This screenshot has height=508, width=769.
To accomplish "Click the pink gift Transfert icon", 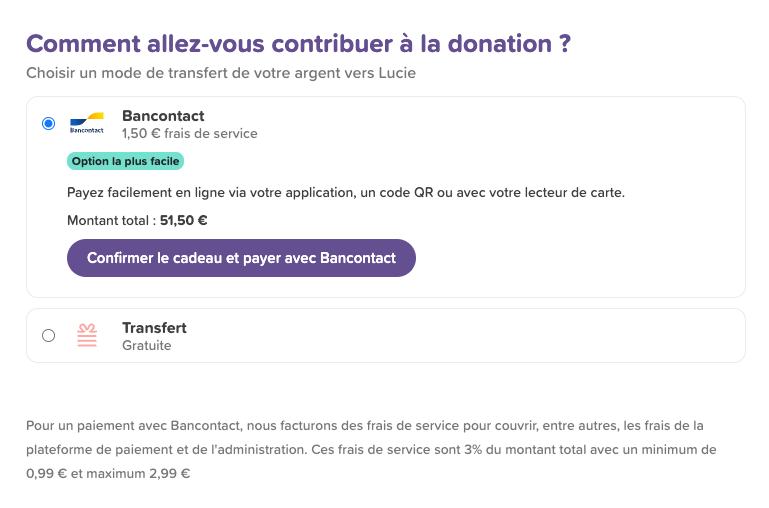I will coord(87,335).
